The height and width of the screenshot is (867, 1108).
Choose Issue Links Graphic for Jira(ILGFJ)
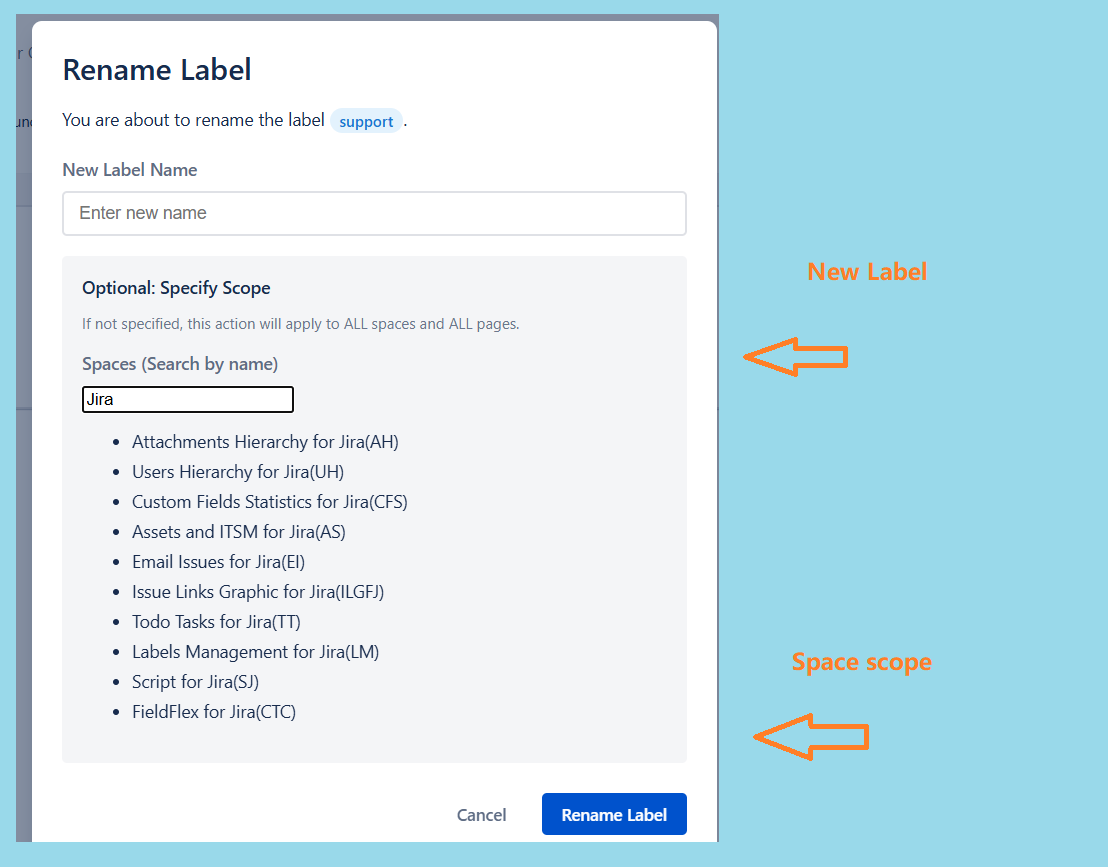click(x=258, y=591)
